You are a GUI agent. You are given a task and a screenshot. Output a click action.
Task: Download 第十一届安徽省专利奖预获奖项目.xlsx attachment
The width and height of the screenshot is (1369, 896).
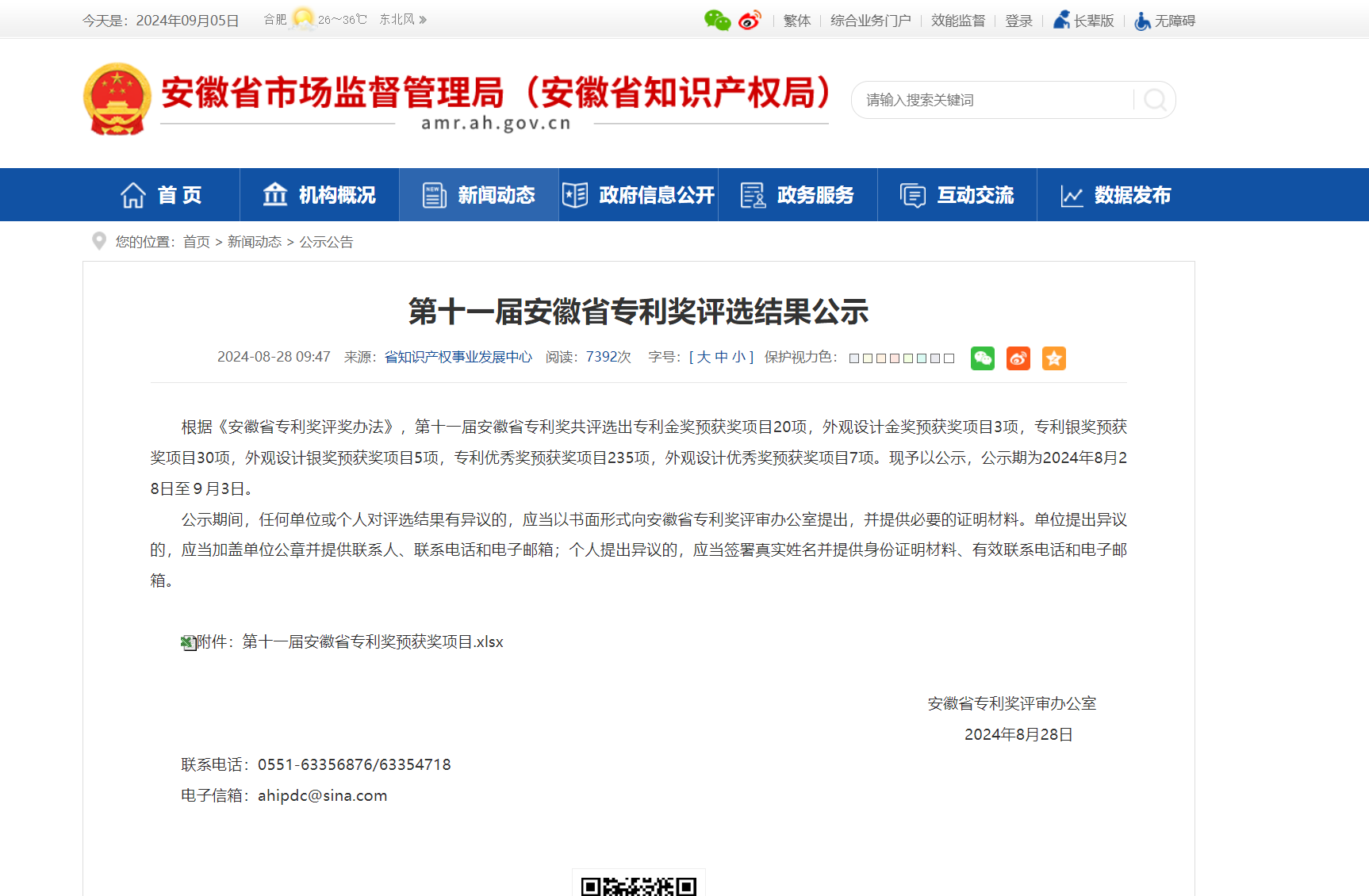click(372, 642)
